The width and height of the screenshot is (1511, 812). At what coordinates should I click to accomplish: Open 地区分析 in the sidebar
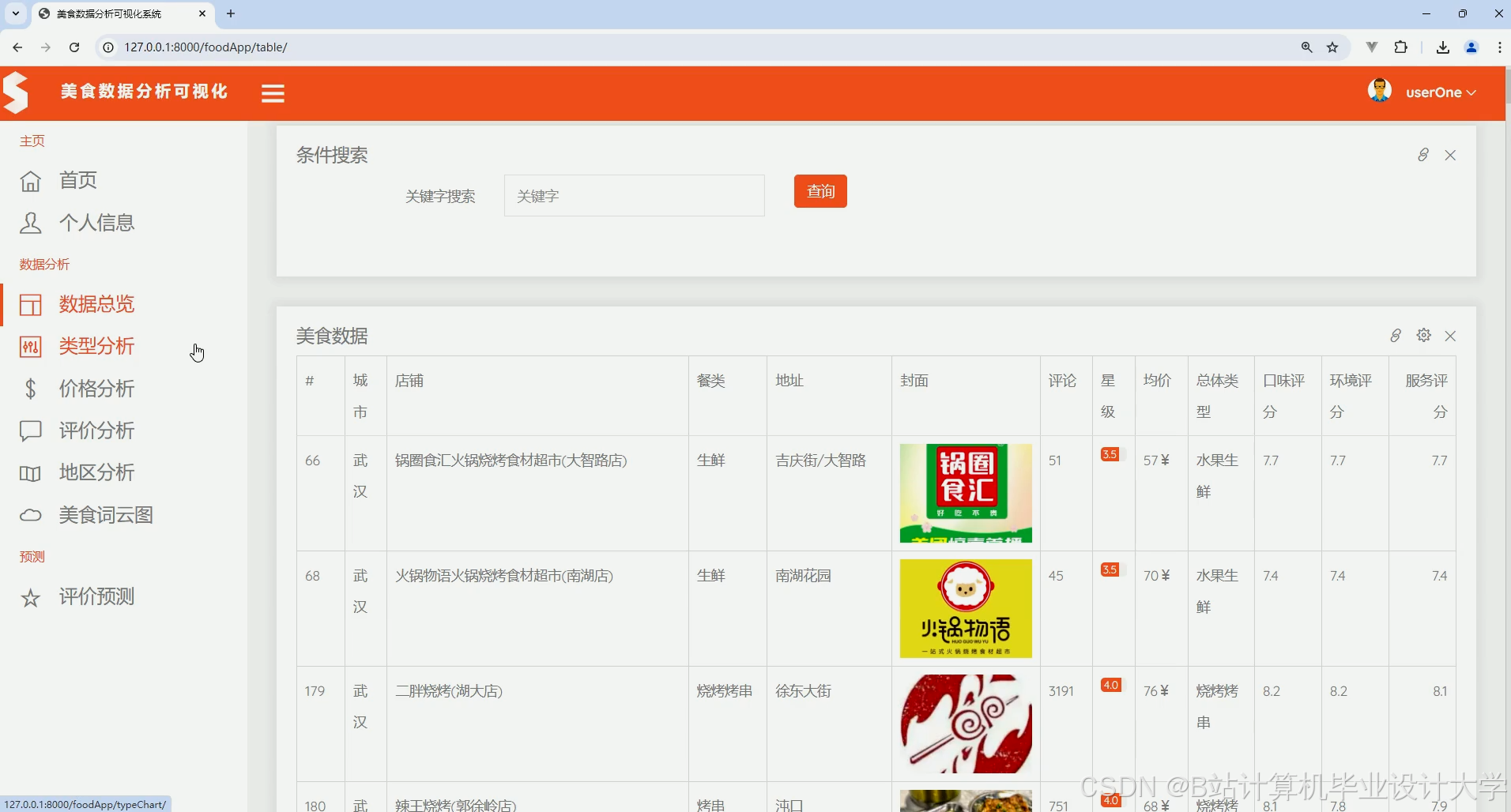[x=97, y=472]
